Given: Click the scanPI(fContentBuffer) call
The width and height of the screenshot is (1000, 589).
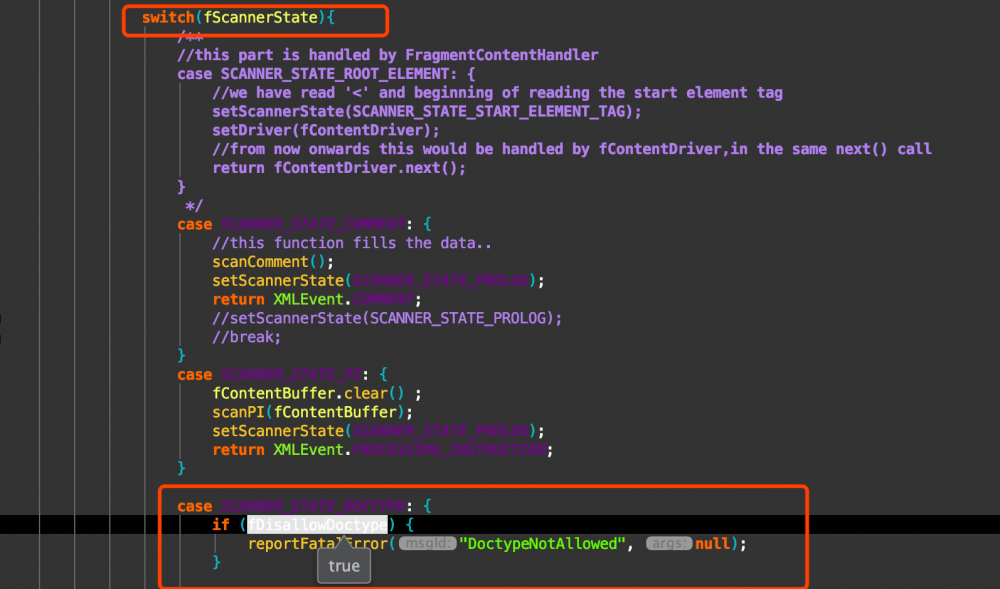Looking at the screenshot, I should 312,412.
